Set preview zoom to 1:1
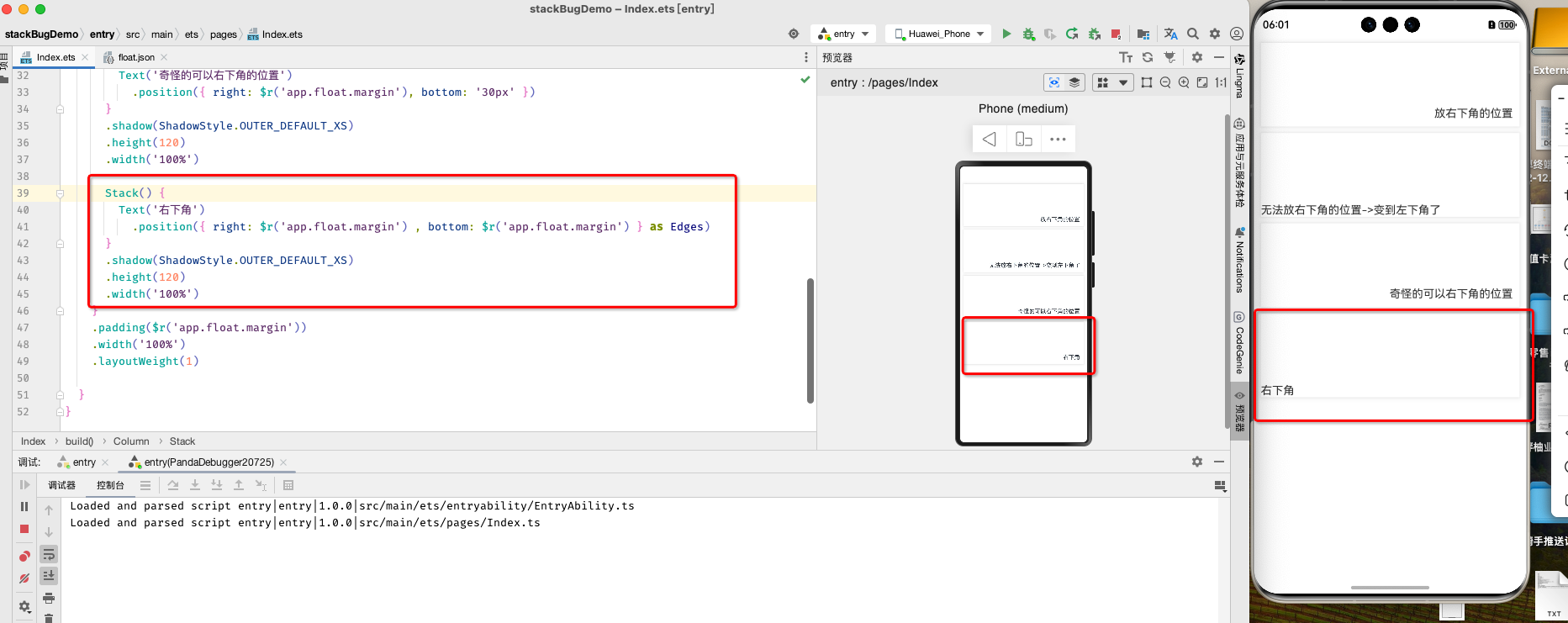1568x623 pixels. [1221, 82]
